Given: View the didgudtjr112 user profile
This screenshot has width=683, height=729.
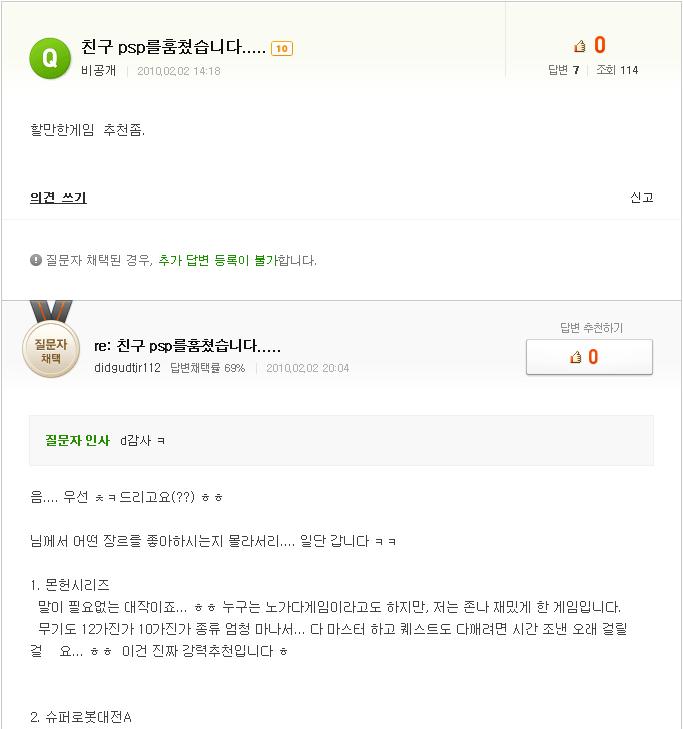Looking at the screenshot, I should pos(127,368).
